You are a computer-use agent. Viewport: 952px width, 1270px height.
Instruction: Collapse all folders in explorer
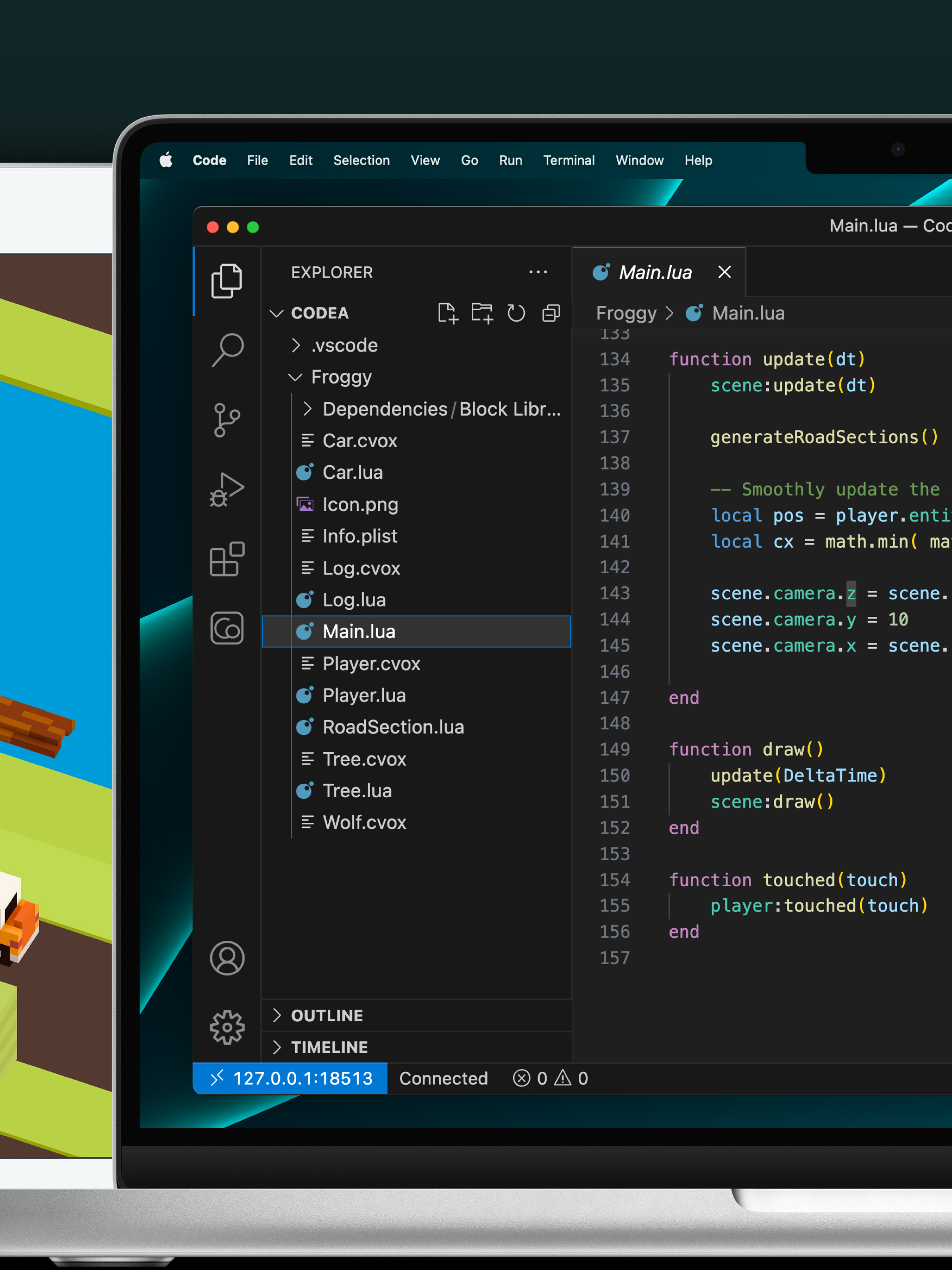click(551, 313)
